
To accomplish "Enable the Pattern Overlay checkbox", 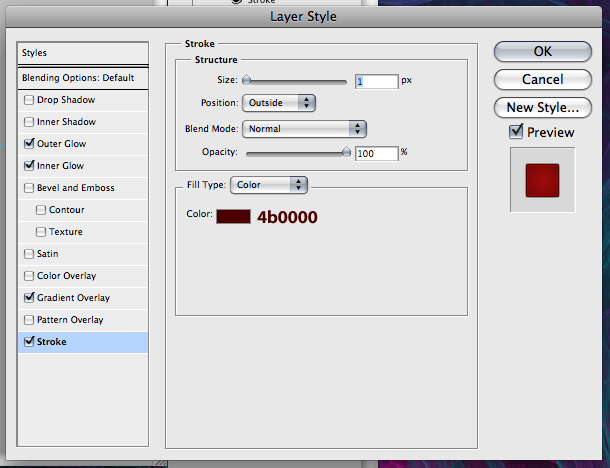I will coord(29,320).
